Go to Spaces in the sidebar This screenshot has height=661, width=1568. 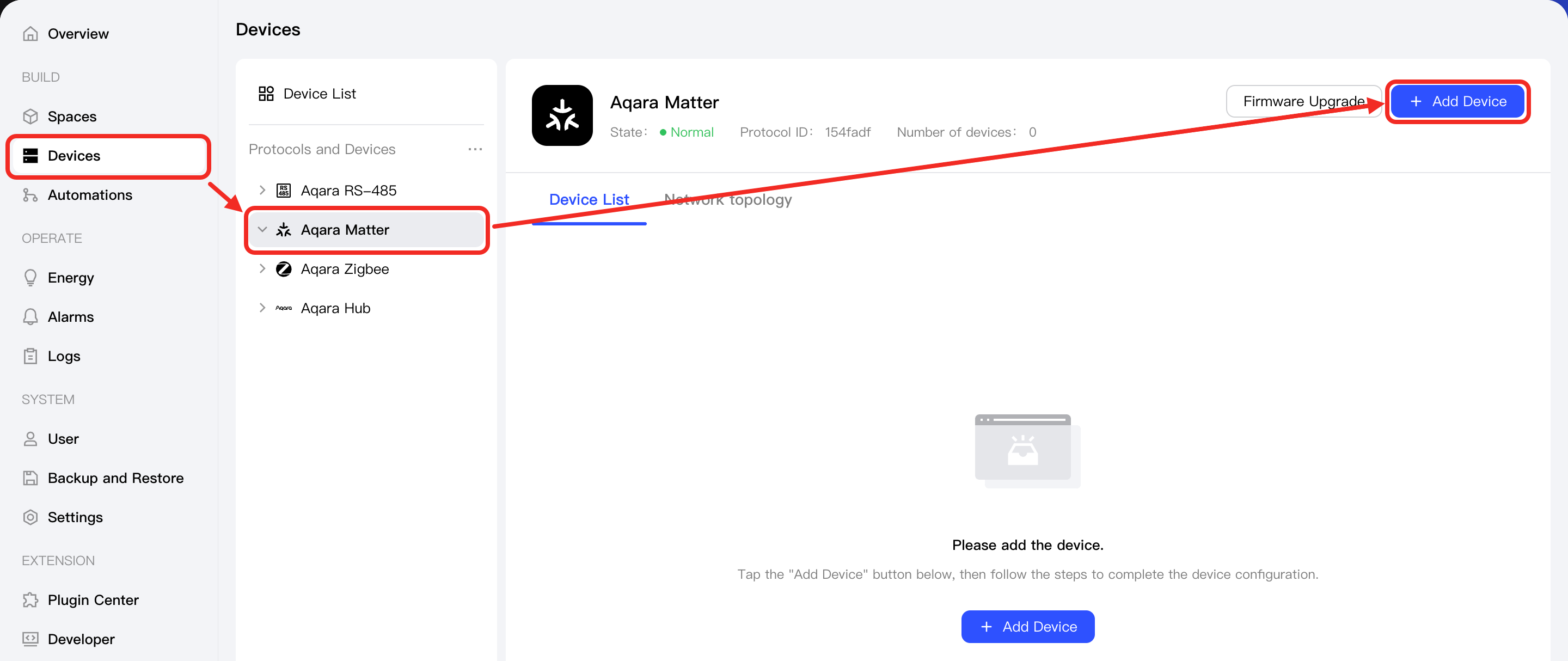(x=72, y=117)
